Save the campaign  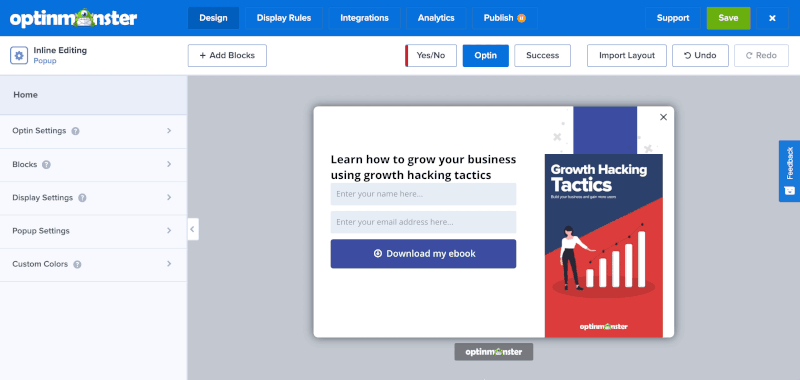click(x=728, y=18)
